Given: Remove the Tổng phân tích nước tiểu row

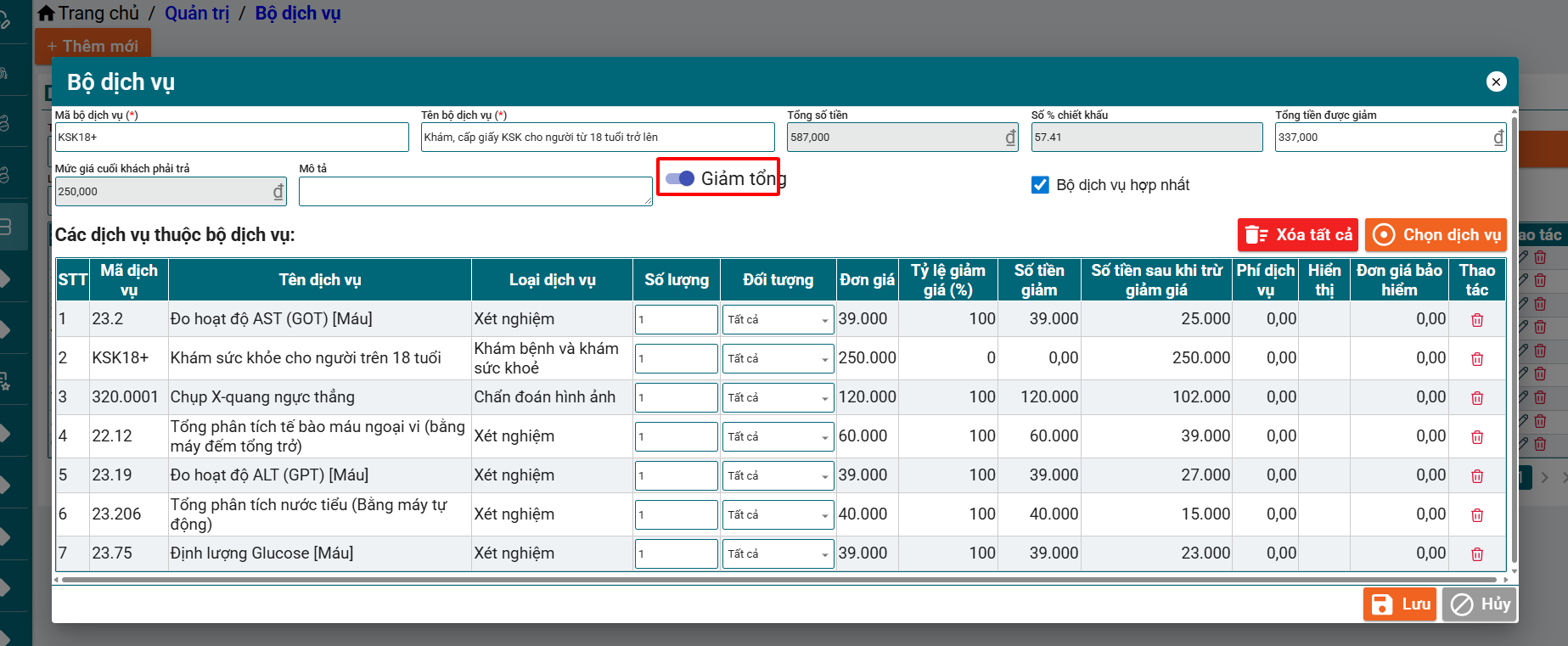Looking at the screenshot, I should point(1477,515).
